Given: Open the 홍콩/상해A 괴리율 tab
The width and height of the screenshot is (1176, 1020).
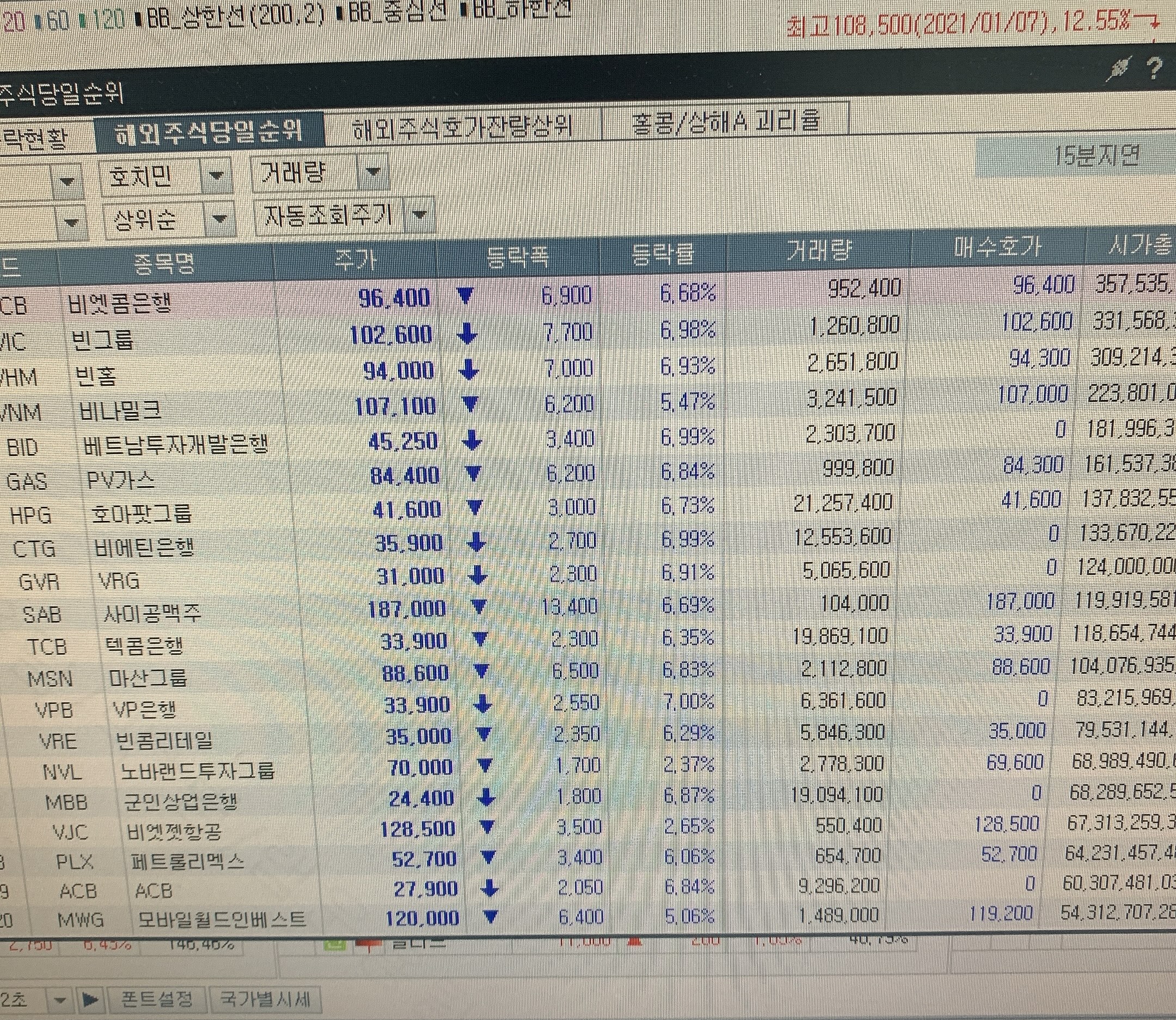Looking at the screenshot, I should [726, 121].
